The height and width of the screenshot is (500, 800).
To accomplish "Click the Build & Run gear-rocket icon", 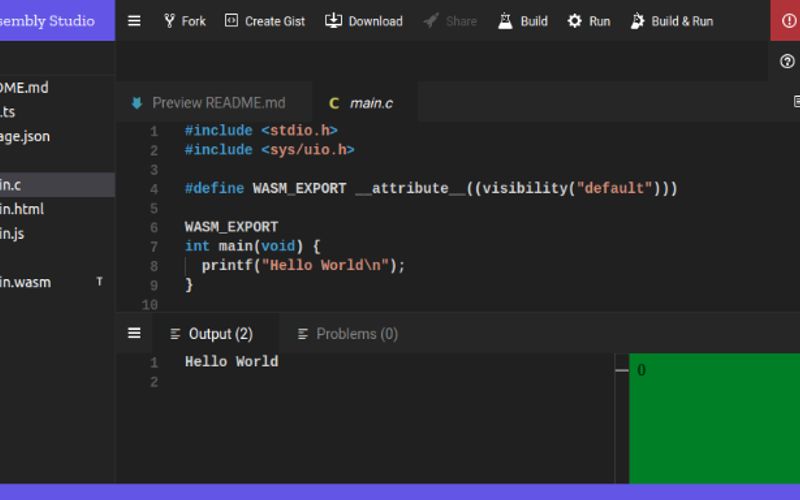I will pos(638,21).
